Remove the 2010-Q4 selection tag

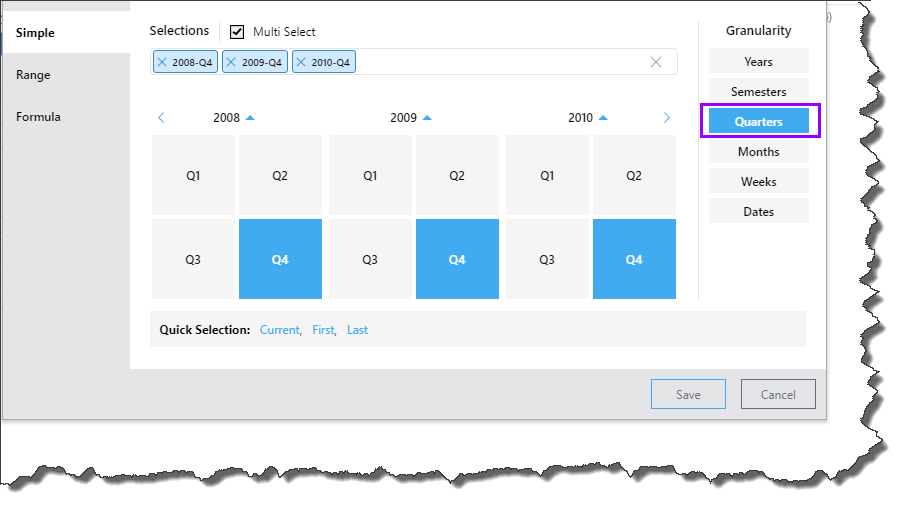[x=301, y=62]
